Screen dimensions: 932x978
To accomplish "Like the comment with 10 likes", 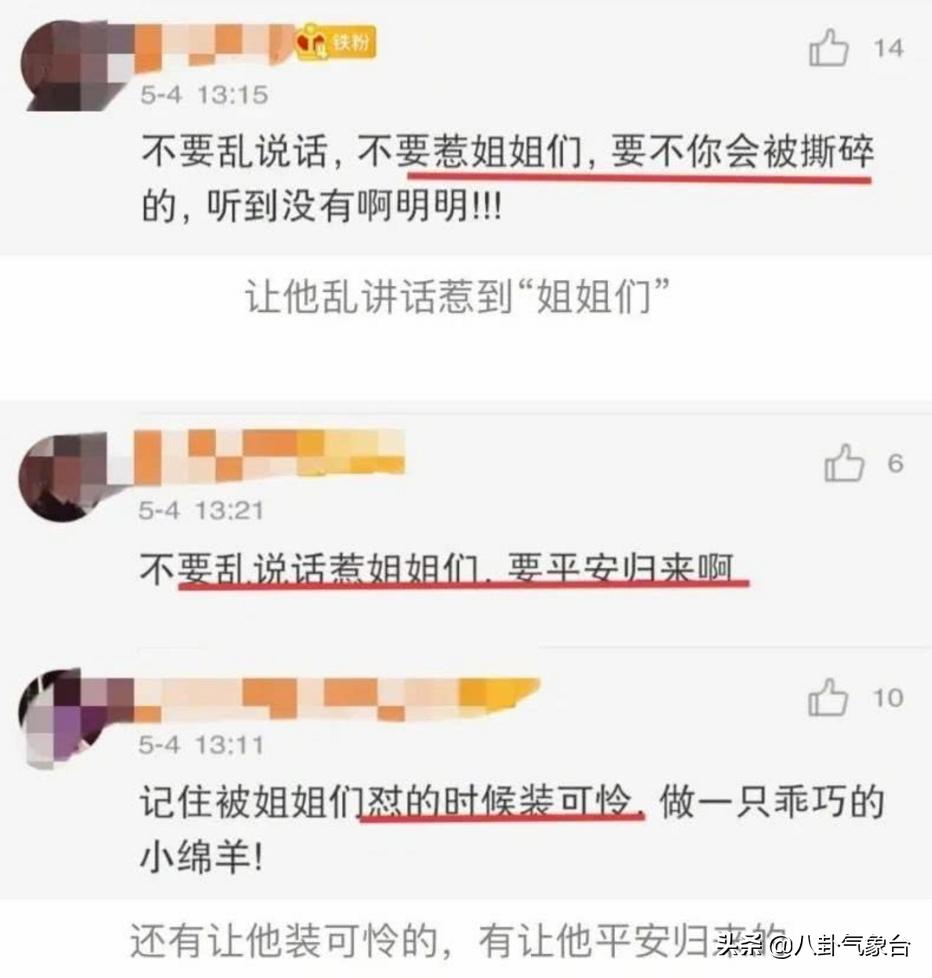I will point(828,697).
